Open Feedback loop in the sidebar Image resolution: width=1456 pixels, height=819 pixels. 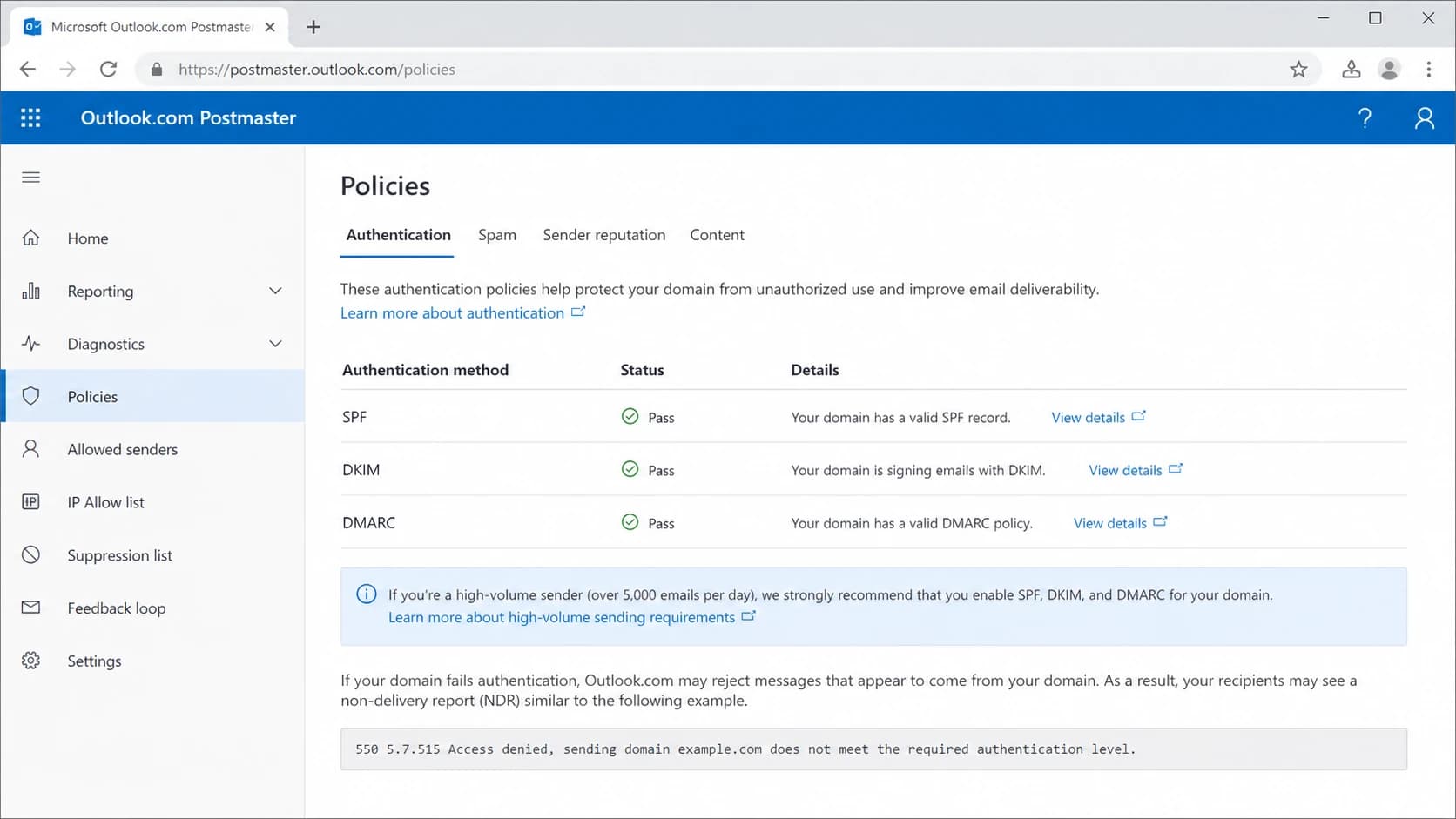pyautogui.click(x=154, y=608)
